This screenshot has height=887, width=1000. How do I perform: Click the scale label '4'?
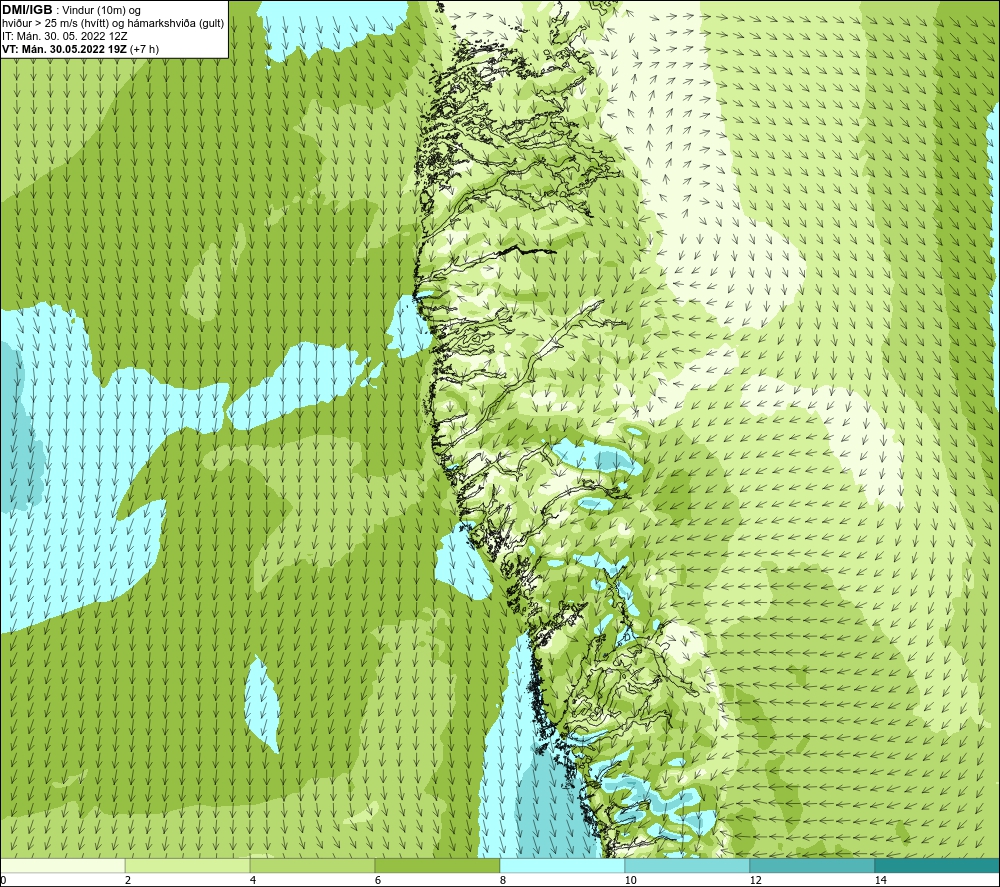pos(253,880)
